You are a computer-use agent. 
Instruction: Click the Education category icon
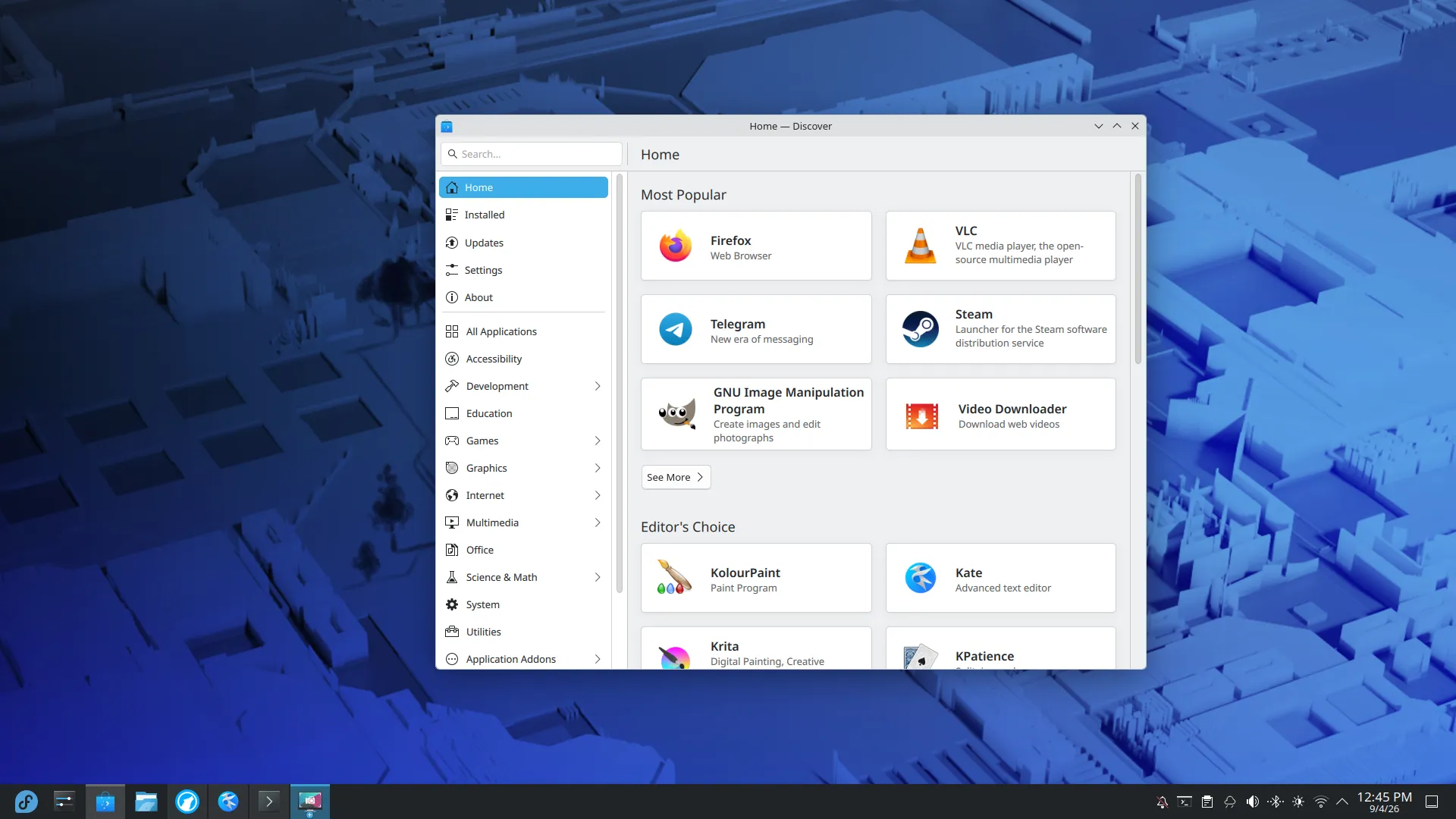pyautogui.click(x=452, y=413)
